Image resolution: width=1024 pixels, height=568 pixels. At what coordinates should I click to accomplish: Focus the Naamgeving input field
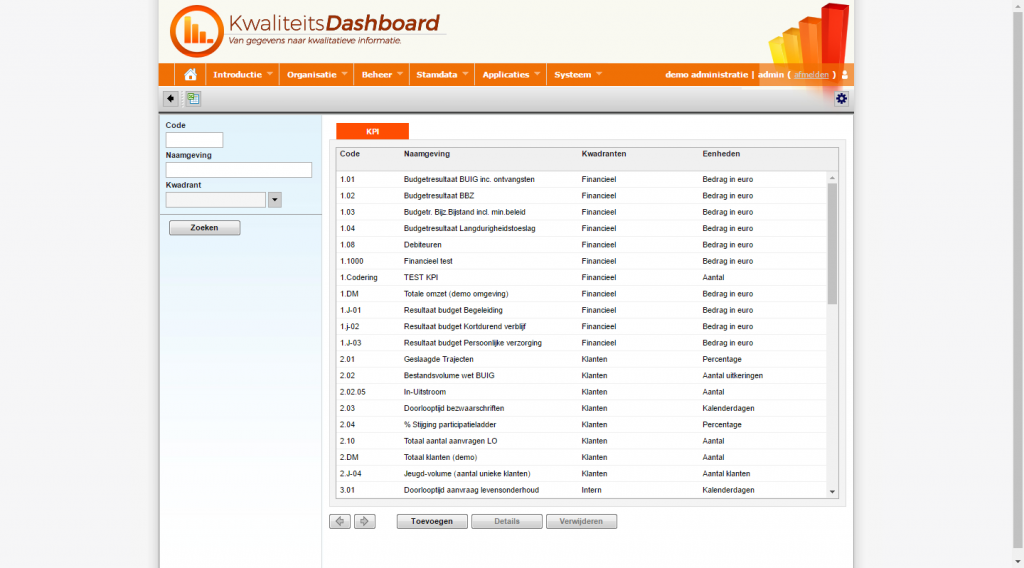239,170
